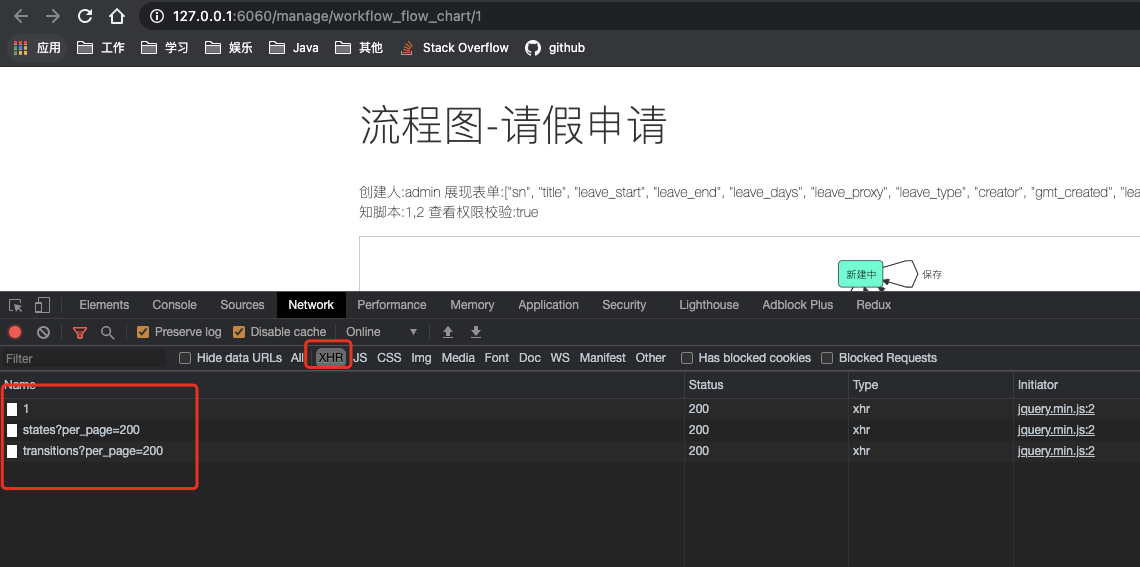Enable the Has blocked cookies checkbox
This screenshot has width=1140, height=567.
click(x=687, y=358)
